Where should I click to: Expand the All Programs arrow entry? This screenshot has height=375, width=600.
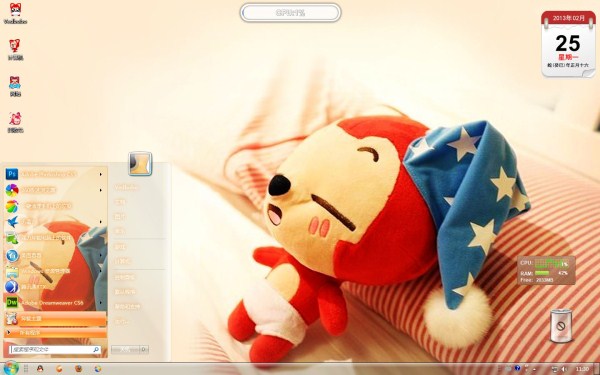[55, 333]
